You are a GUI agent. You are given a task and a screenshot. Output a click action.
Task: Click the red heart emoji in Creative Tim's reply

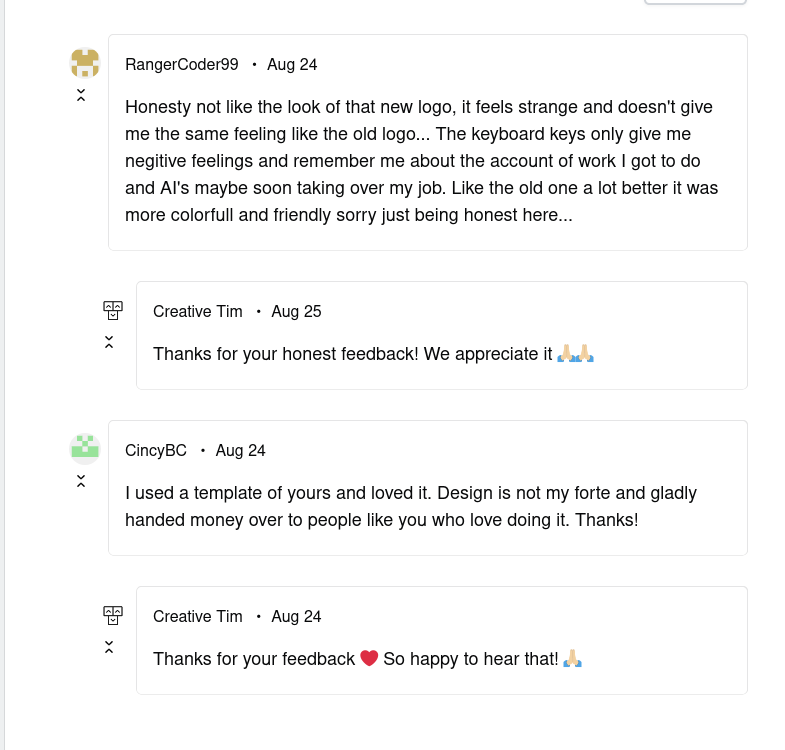tap(369, 658)
